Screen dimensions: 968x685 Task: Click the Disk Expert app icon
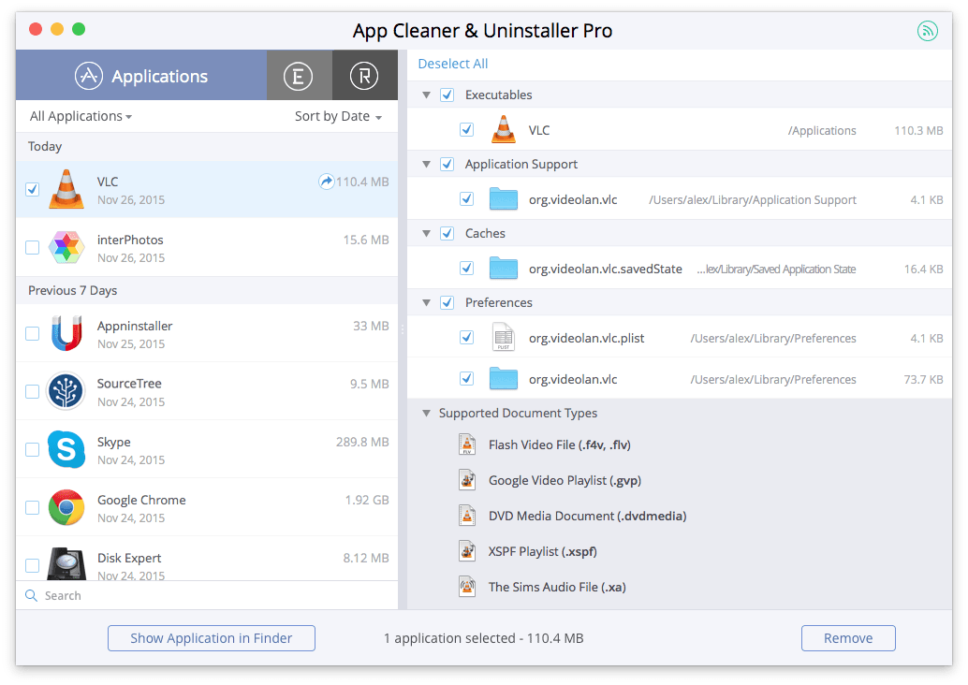[x=66, y=563]
